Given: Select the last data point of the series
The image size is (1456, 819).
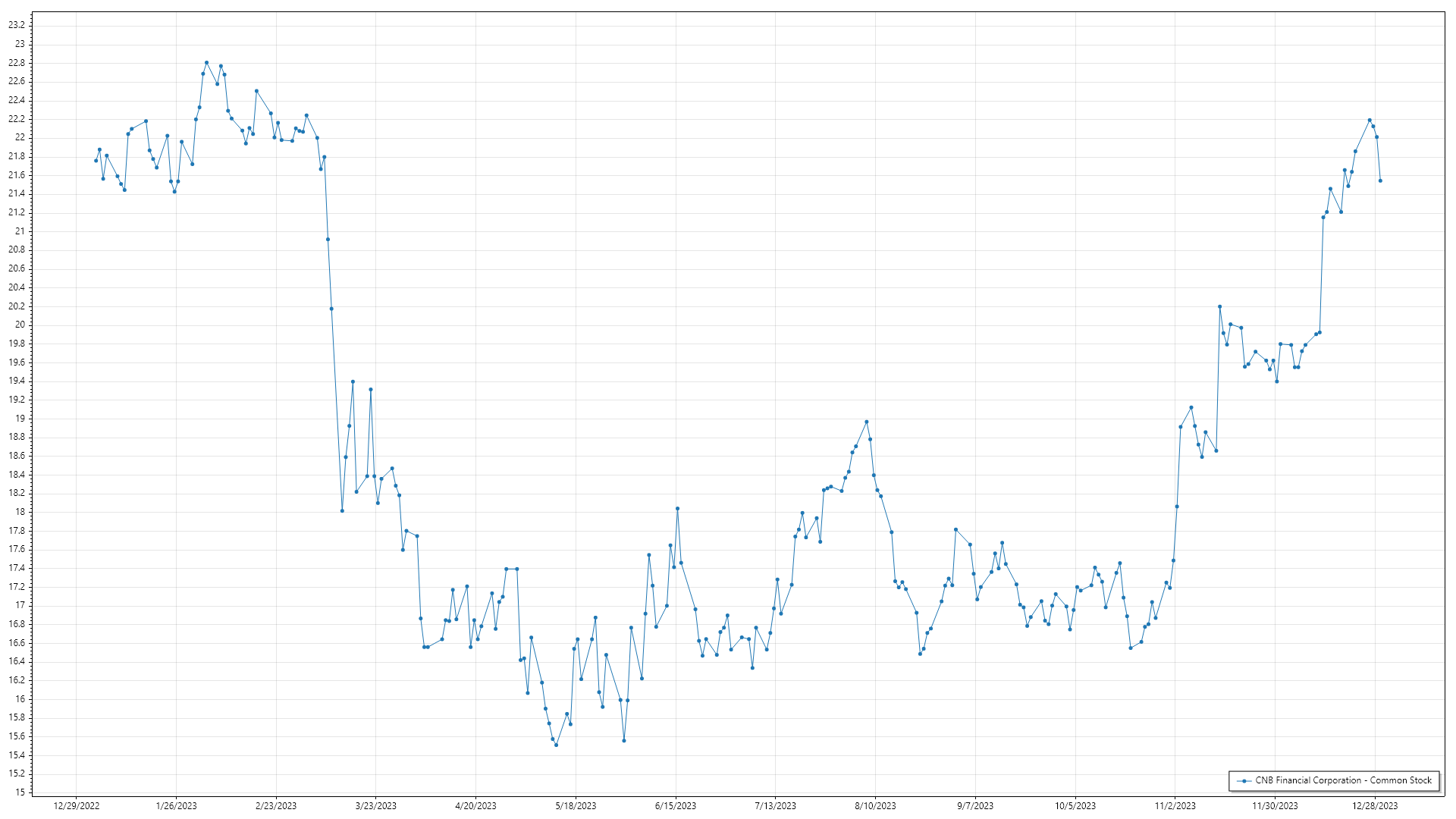Looking at the screenshot, I should [x=1380, y=180].
